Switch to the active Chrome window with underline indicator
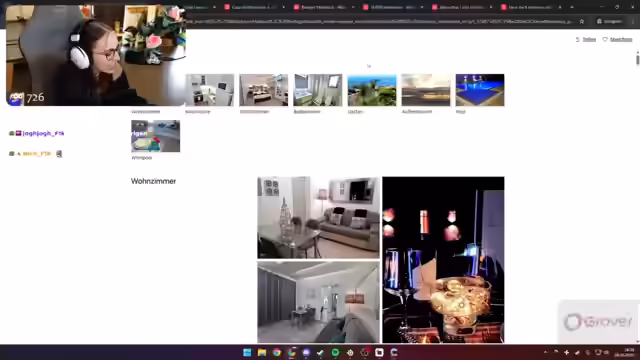Viewport: 640px width, 360px height. pyautogui.click(x=291, y=353)
